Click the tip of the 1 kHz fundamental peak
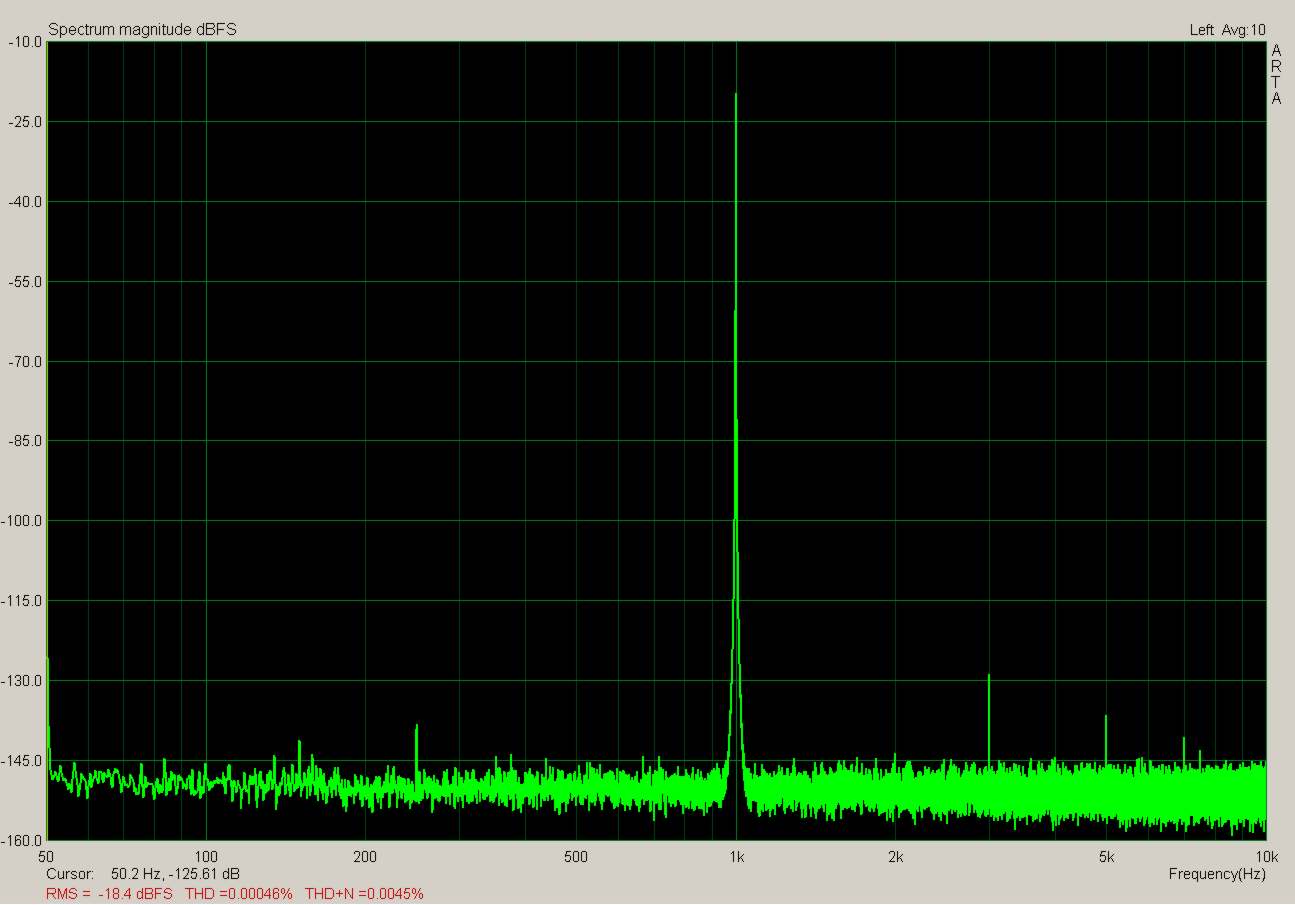The width and height of the screenshot is (1295, 905). [x=736, y=94]
